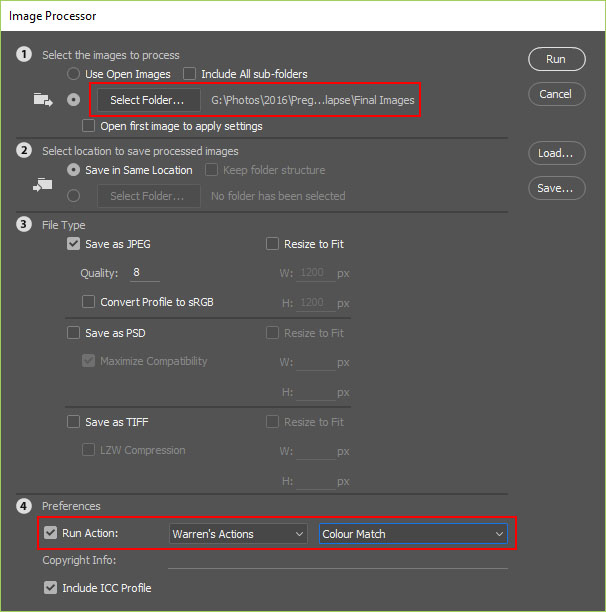Click the Load... button
This screenshot has height=612, width=606.
556,153
